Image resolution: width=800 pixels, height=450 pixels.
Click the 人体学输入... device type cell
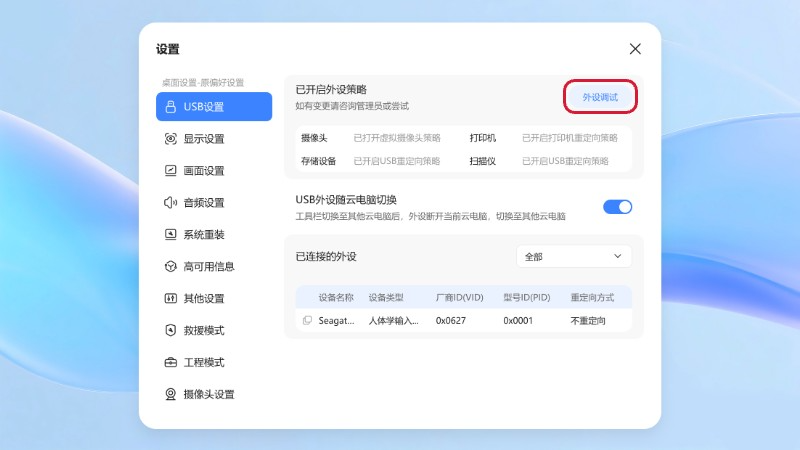393,320
